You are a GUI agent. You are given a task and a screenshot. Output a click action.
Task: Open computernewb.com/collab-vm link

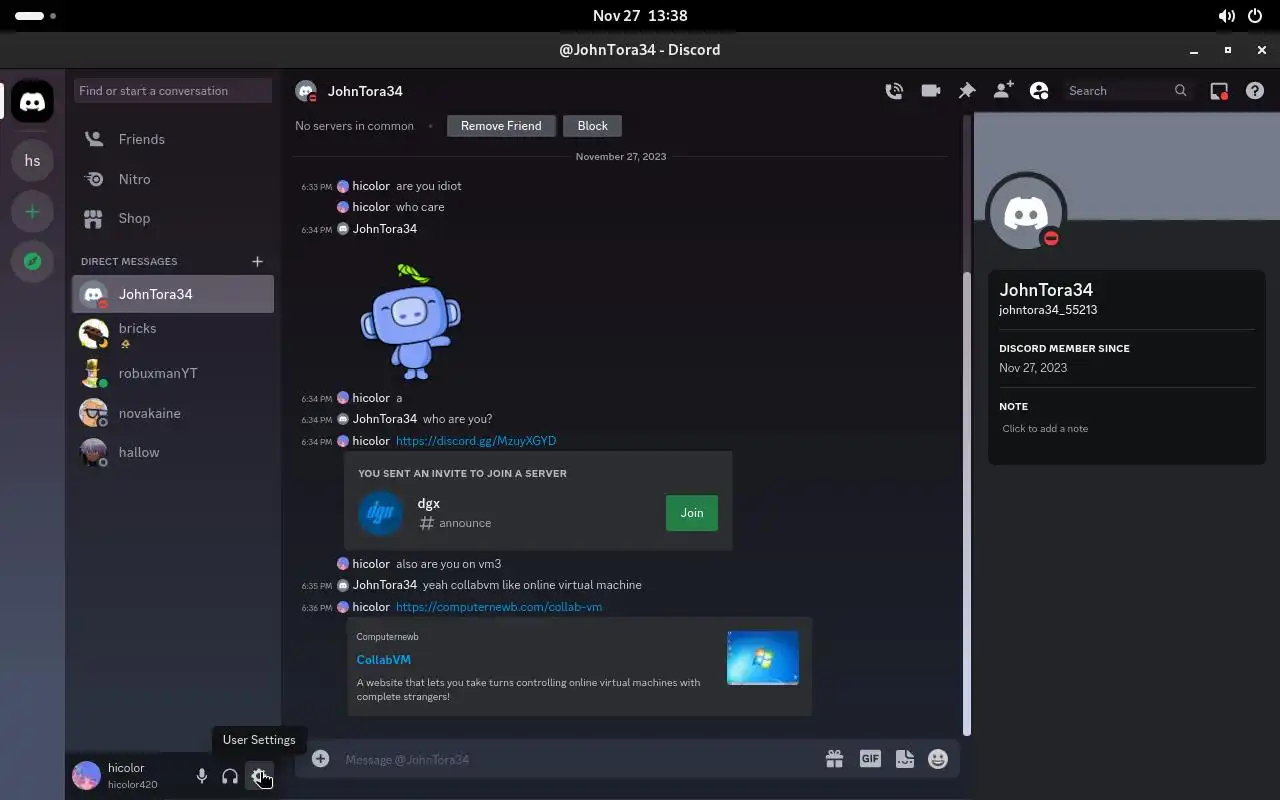499,607
